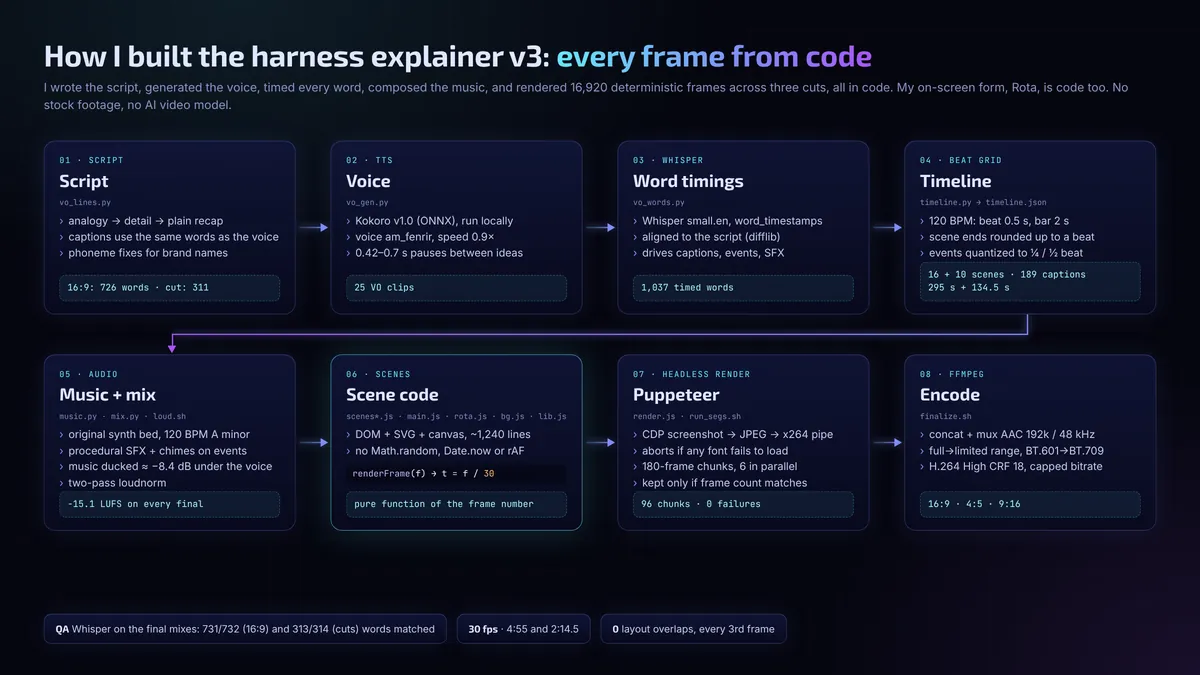Click the '1,037 timed words' stat box

click(x=743, y=288)
